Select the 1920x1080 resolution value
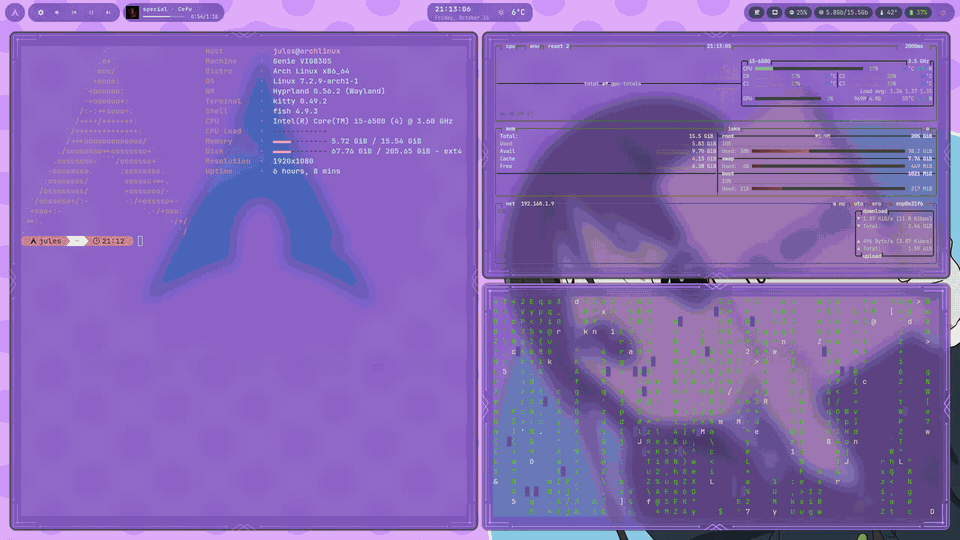Image resolution: width=960 pixels, height=540 pixels. tap(293, 161)
